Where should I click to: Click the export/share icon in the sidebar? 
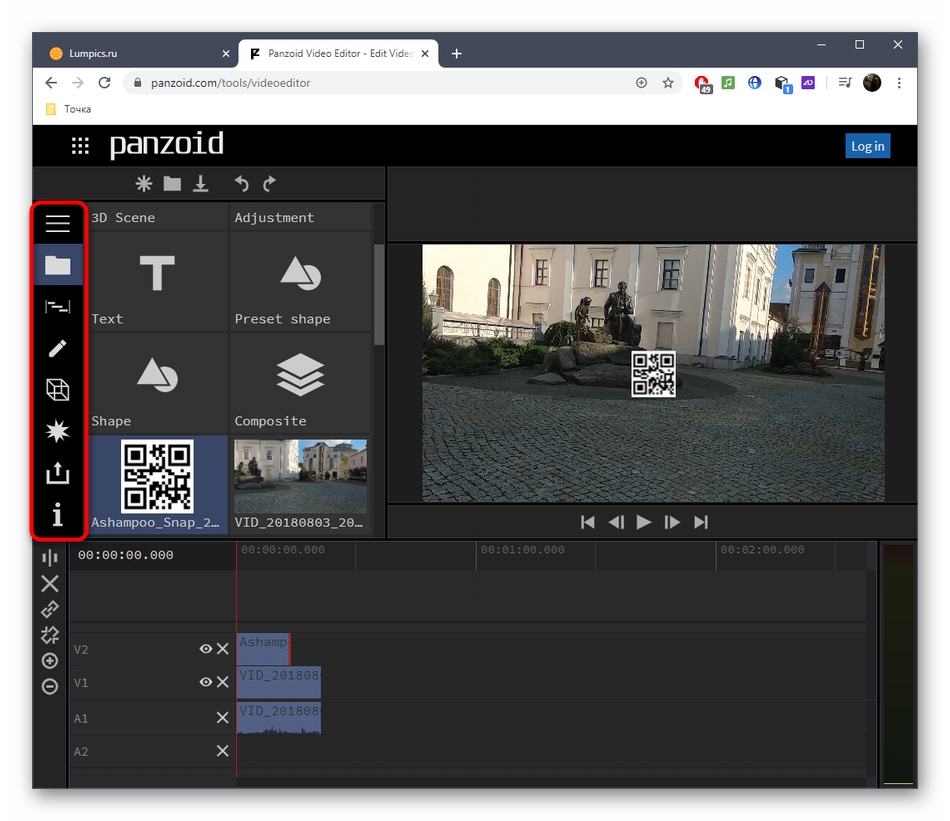(x=58, y=473)
